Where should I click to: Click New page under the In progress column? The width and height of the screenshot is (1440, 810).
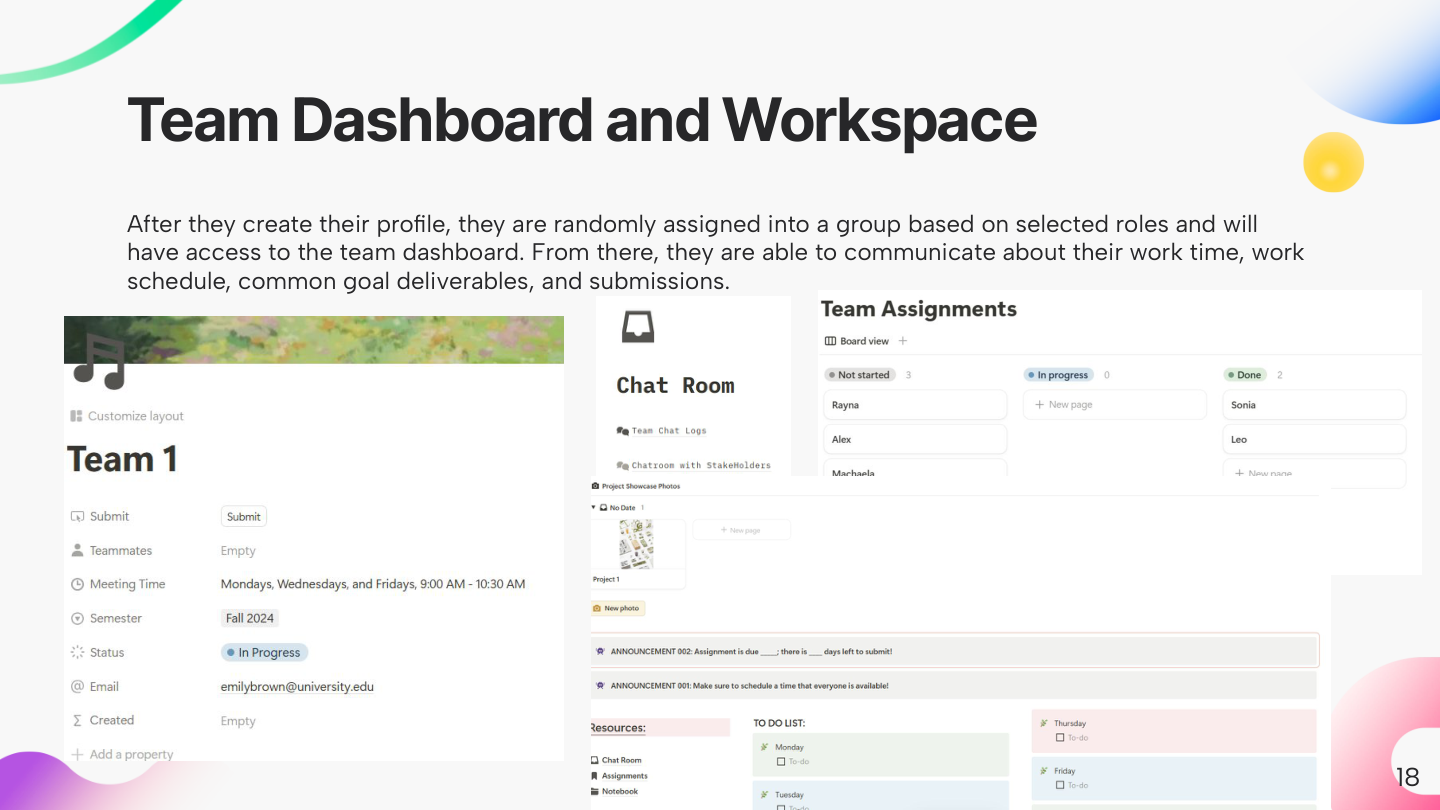(1115, 405)
